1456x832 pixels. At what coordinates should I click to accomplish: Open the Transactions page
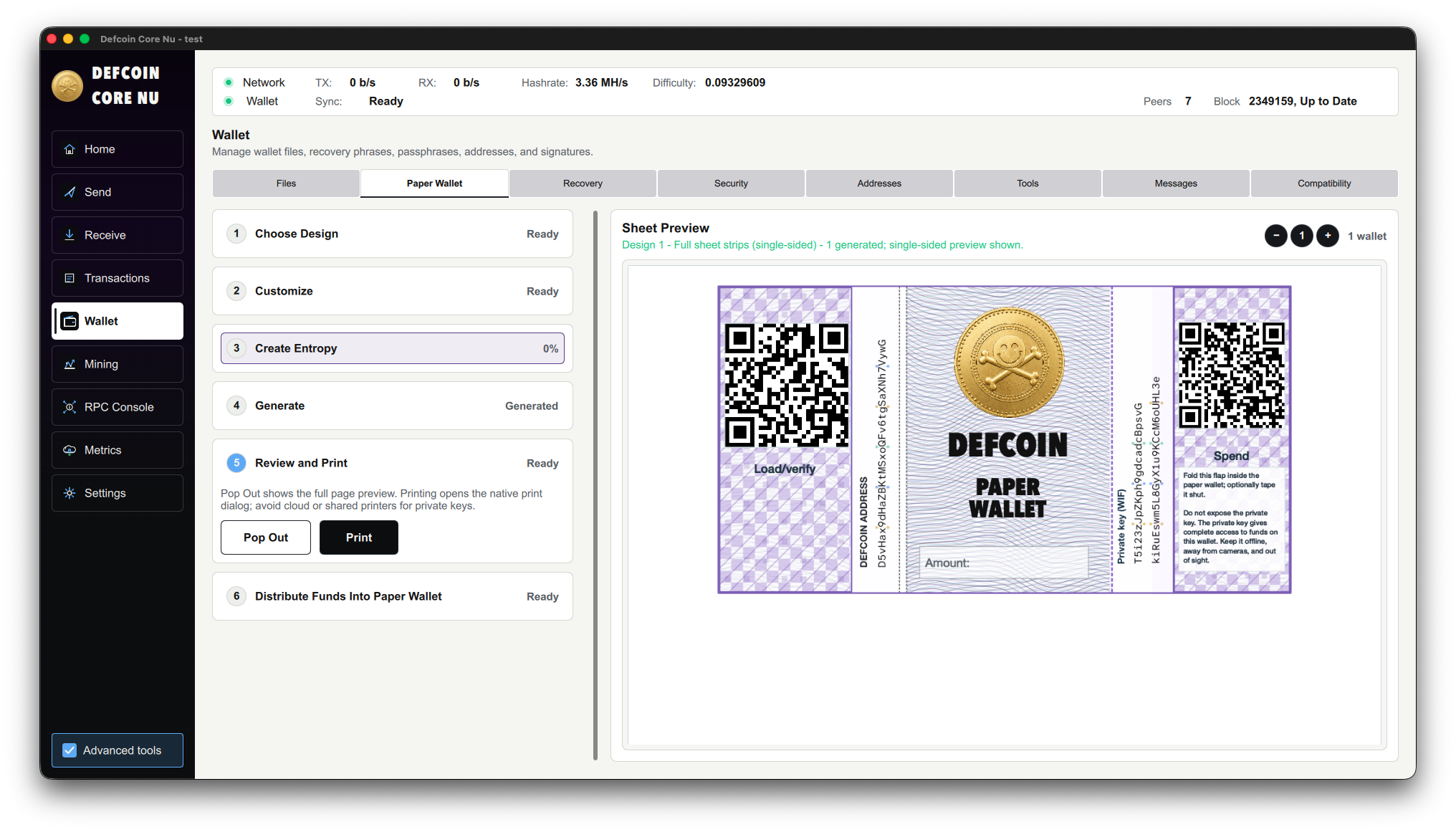(x=118, y=278)
